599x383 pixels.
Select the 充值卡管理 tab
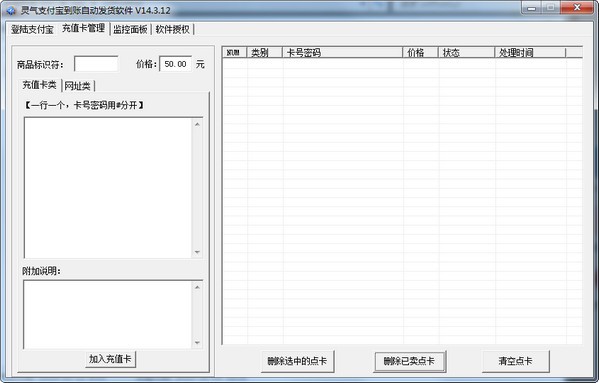83,28
